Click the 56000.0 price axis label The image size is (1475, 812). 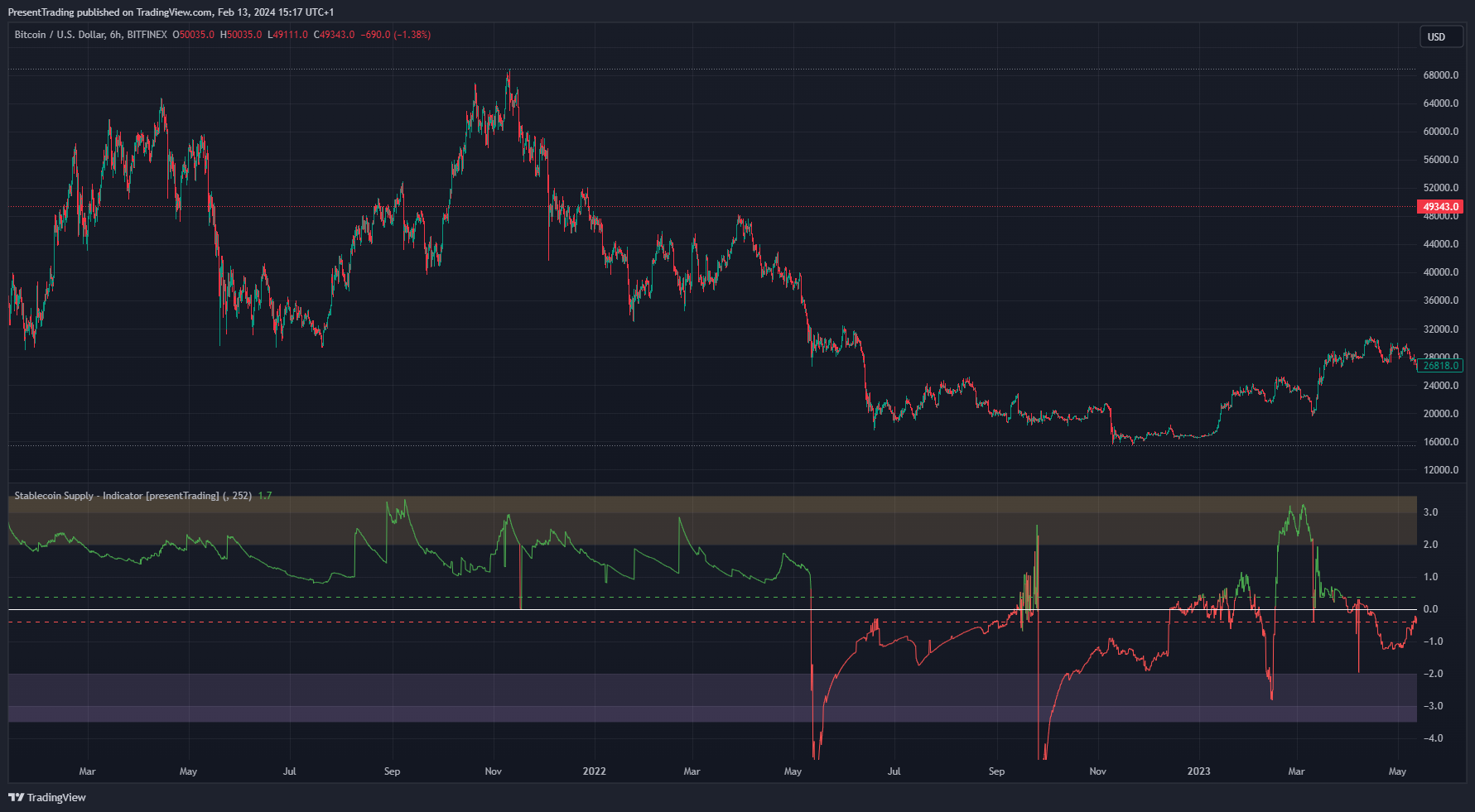click(x=1441, y=160)
